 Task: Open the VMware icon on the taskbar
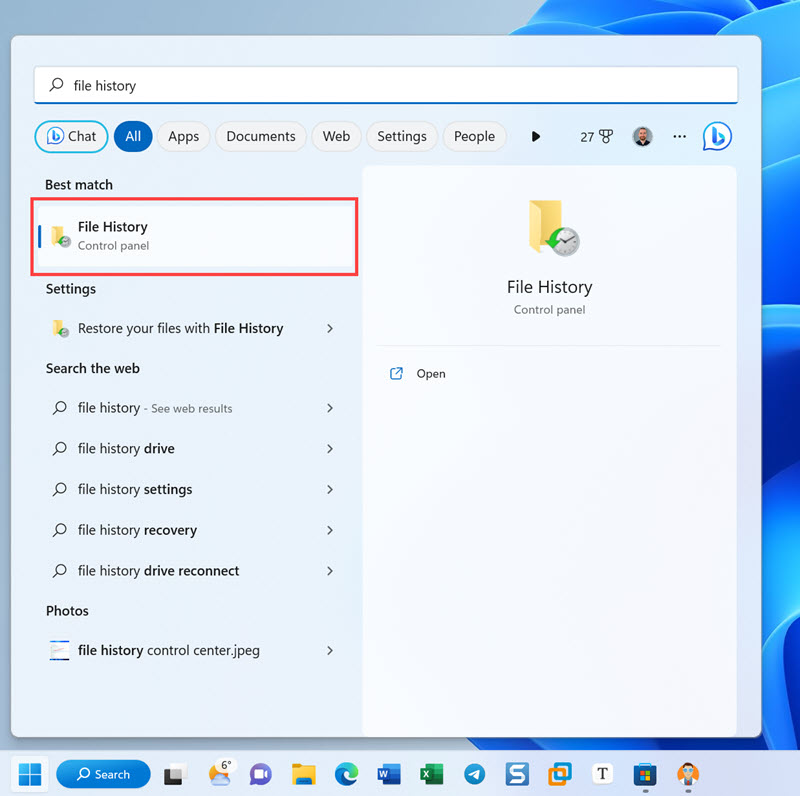pos(560,775)
